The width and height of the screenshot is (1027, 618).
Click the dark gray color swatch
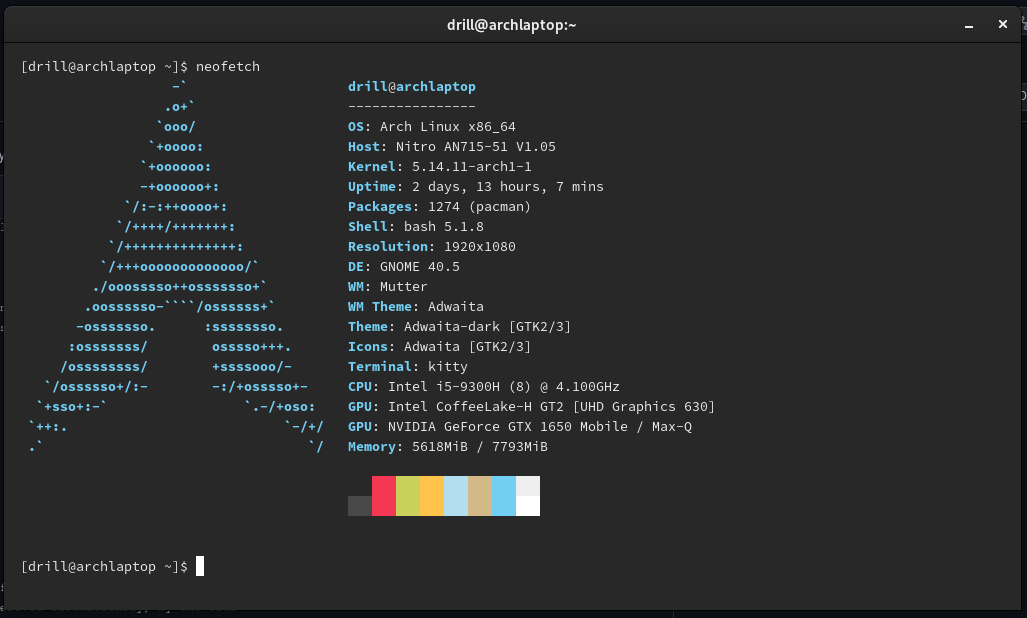point(360,505)
